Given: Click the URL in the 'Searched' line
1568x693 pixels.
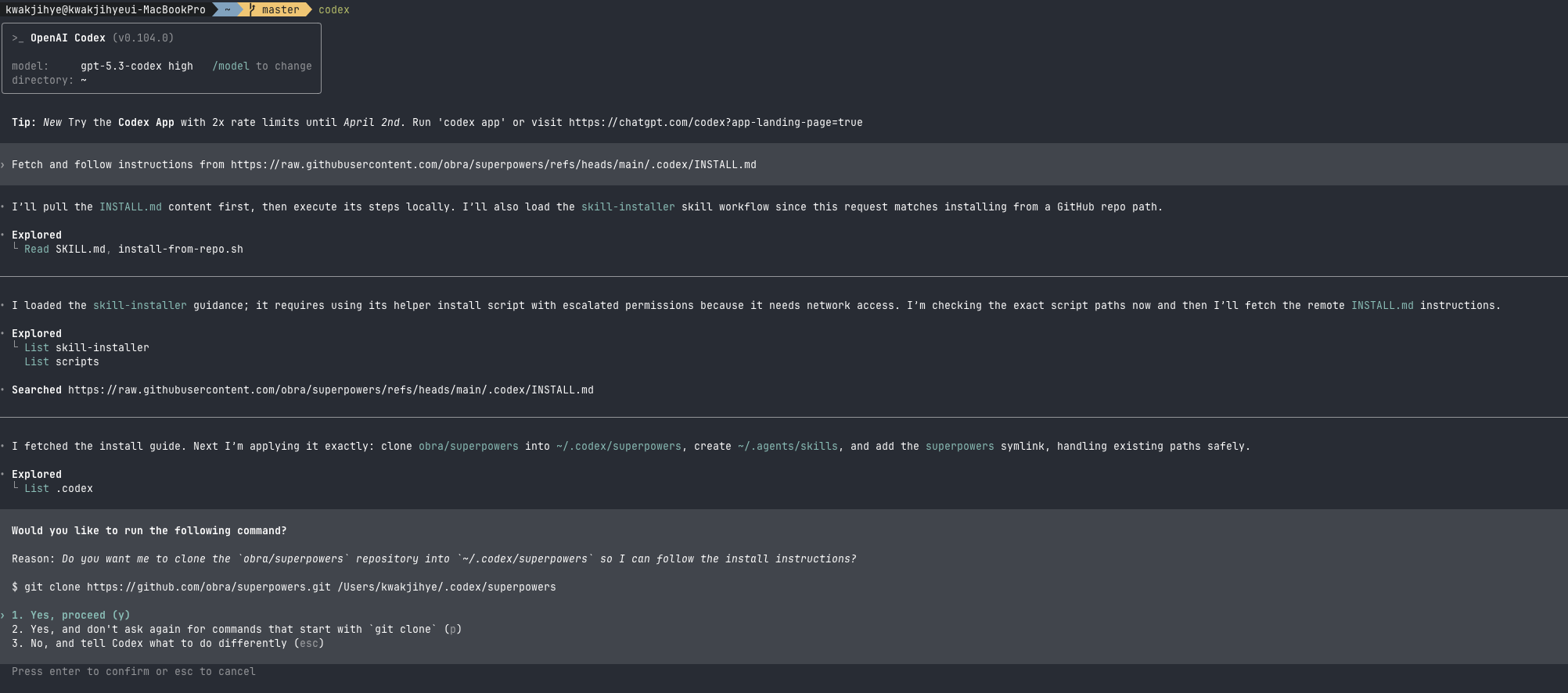Looking at the screenshot, I should [330, 390].
